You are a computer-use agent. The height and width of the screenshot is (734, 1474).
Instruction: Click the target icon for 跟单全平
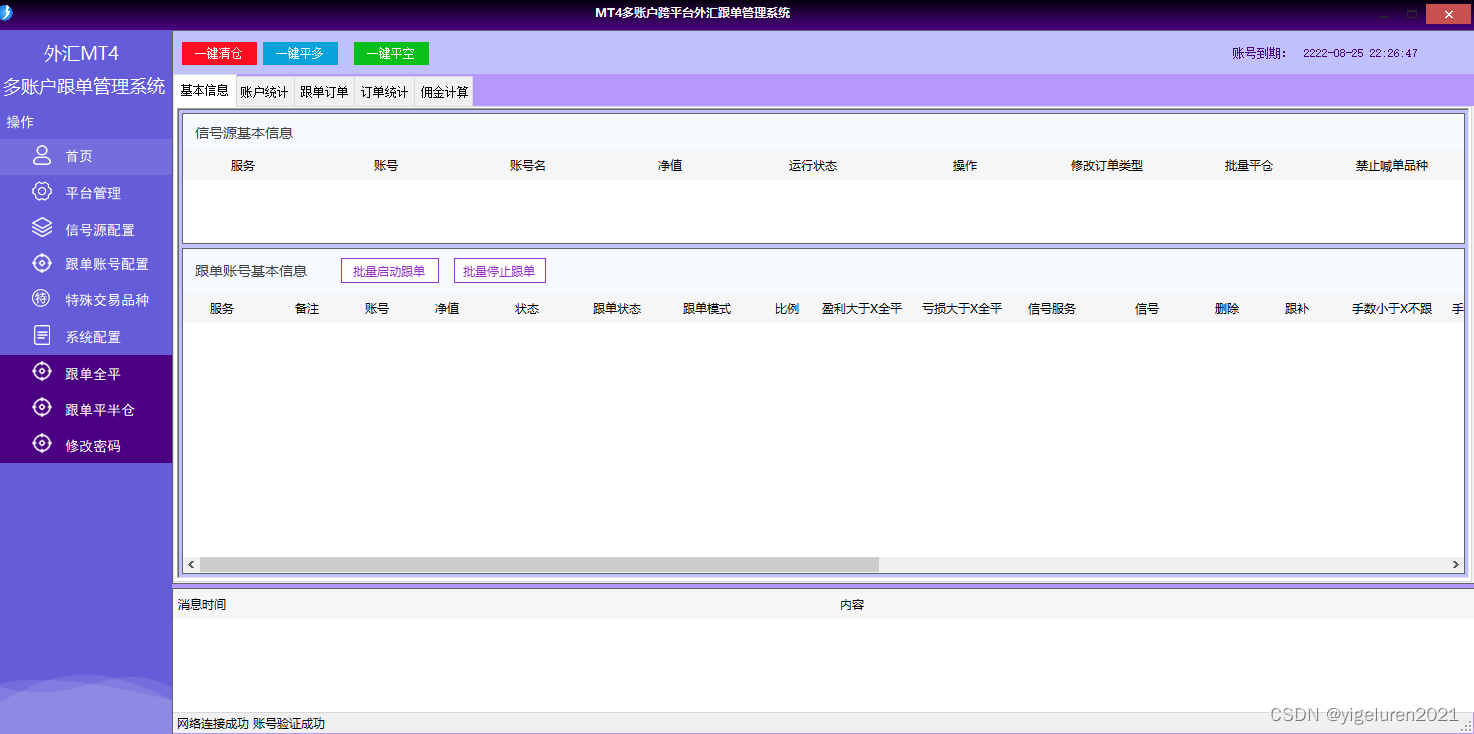coord(42,372)
